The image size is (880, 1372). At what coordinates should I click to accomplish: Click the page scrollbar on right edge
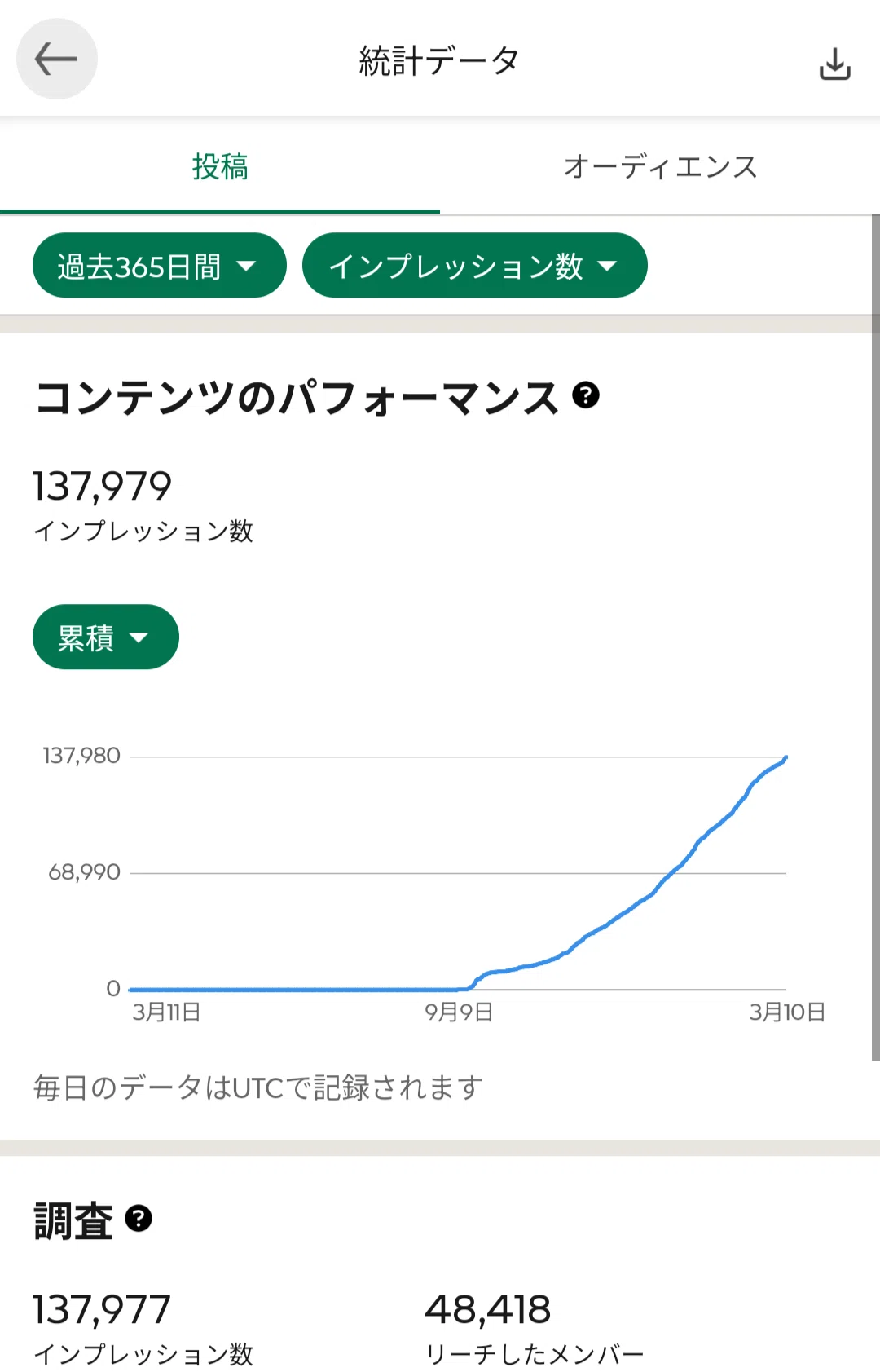tap(876, 636)
